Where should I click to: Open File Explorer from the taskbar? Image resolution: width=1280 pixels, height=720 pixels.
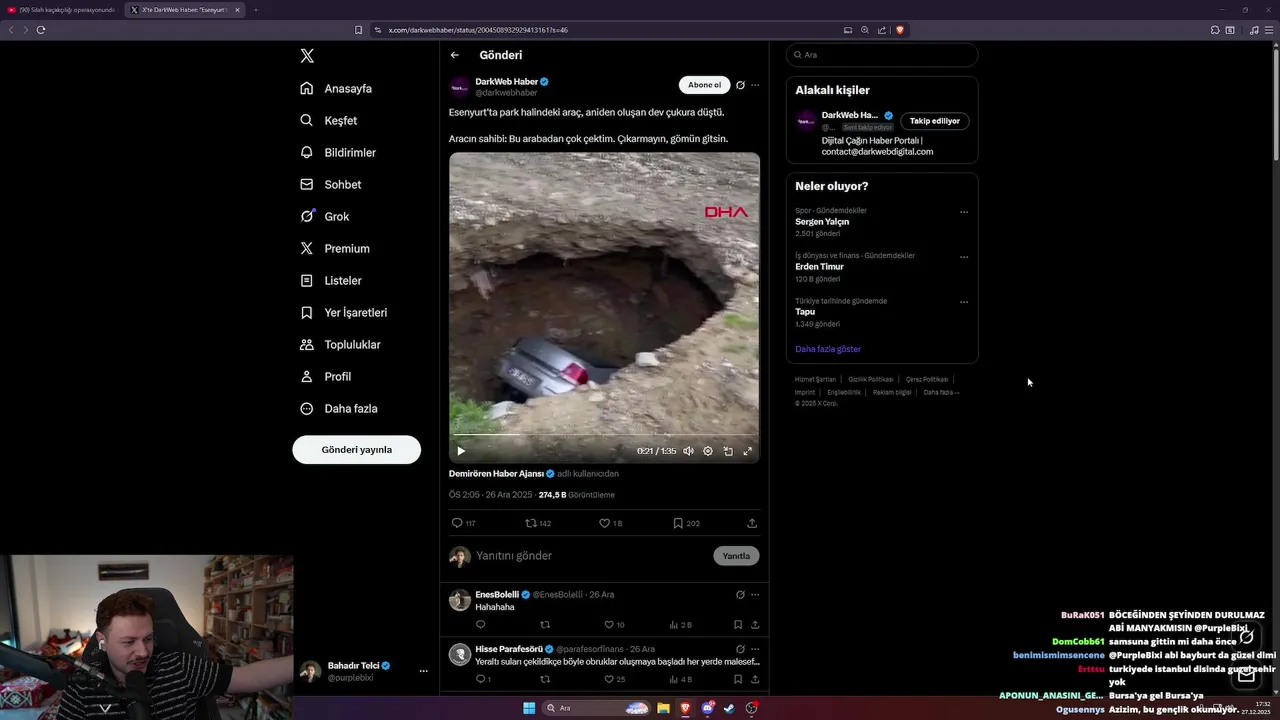[663, 708]
